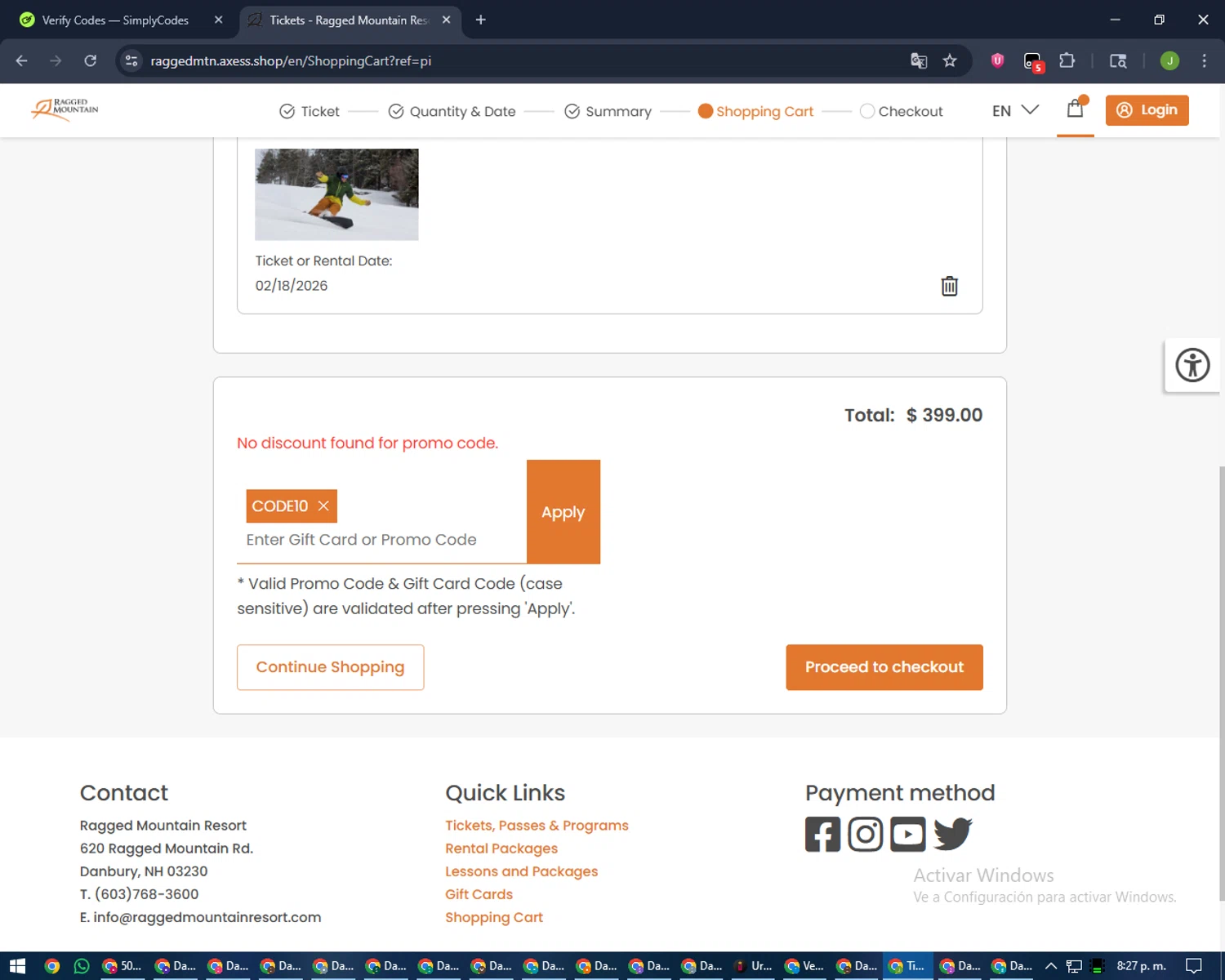
Task: Open the Chrome profile avatar
Action: [1169, 60]
